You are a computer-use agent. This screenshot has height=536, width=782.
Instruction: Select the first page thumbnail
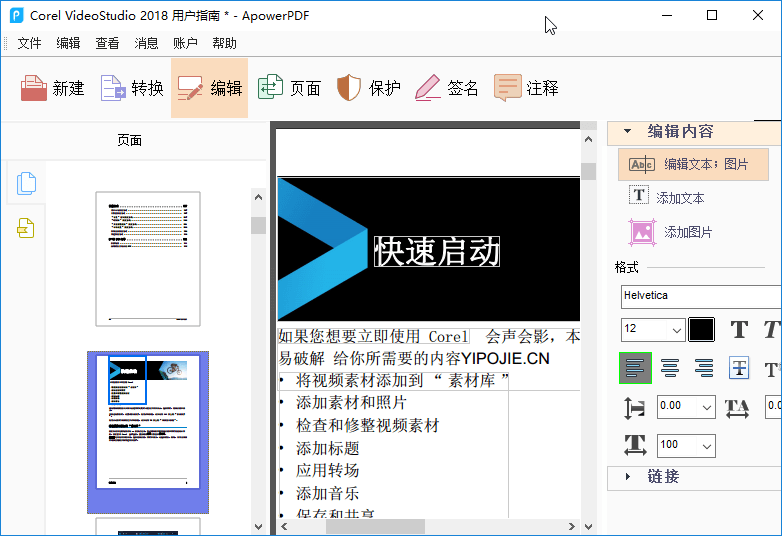[x=148, y=258]
